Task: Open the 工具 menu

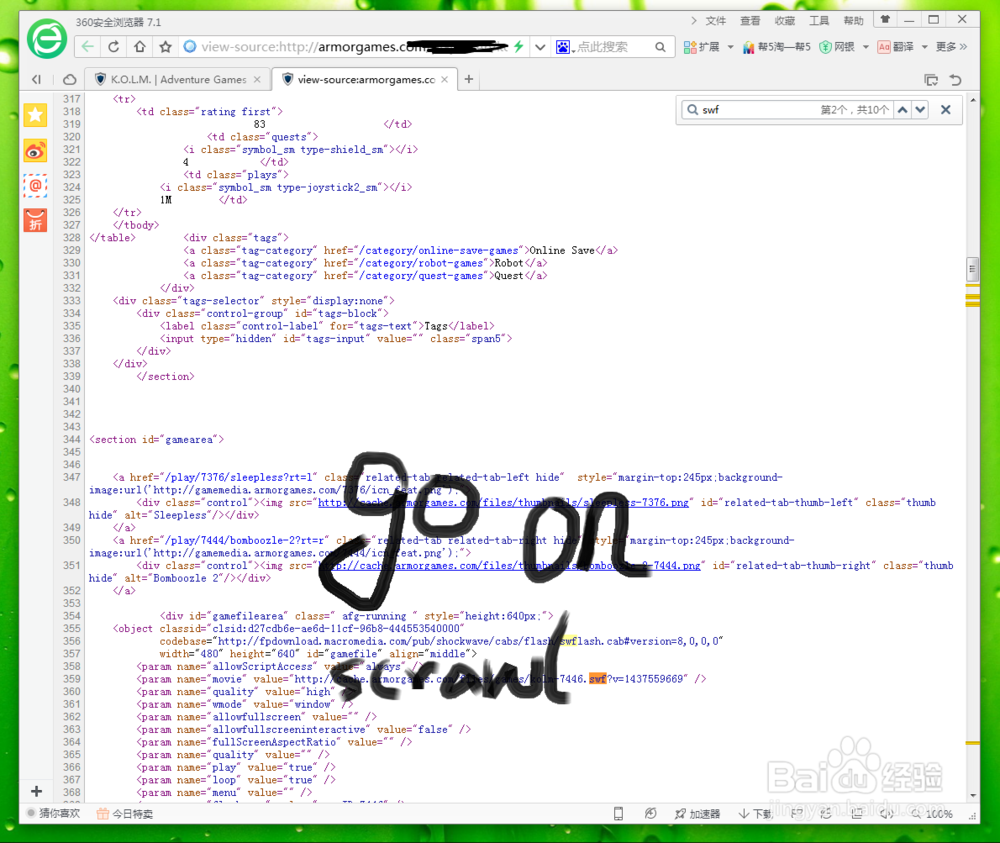Action: (x=819, y=20)
